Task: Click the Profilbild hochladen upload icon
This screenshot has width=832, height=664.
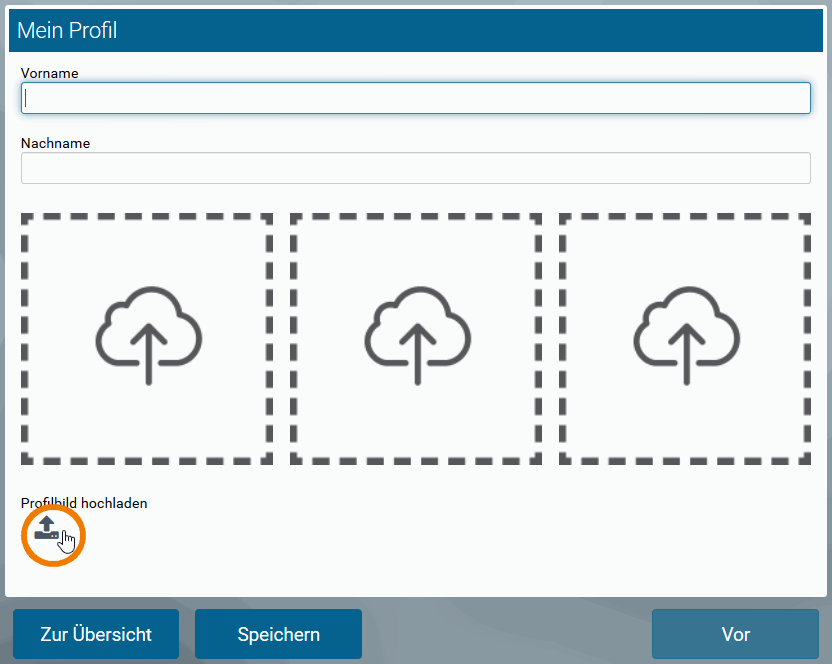Action: [47, 529]
